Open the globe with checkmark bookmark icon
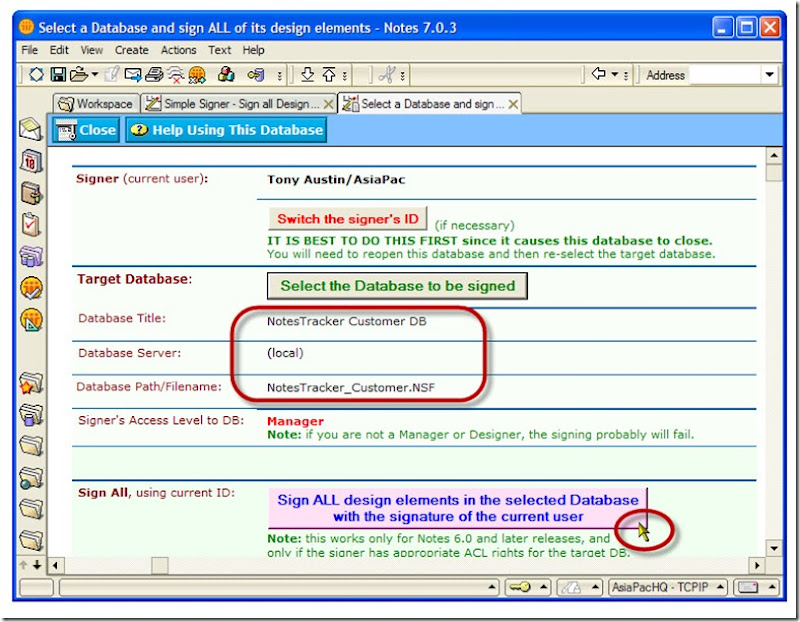The height and width of the screenshot is (622, 800). pos(31,288)
